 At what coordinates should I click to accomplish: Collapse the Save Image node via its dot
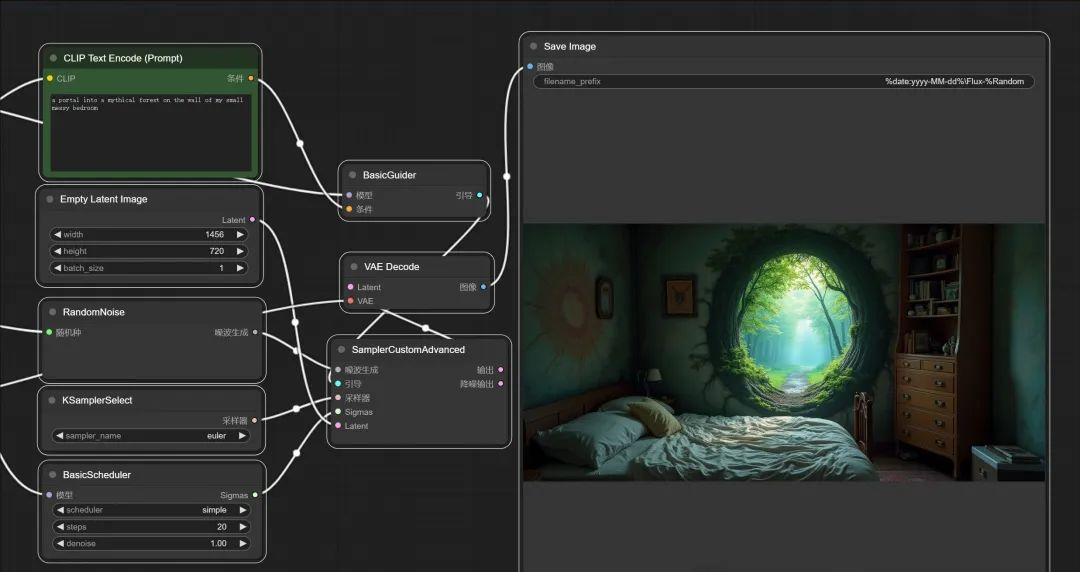point(533,46)
